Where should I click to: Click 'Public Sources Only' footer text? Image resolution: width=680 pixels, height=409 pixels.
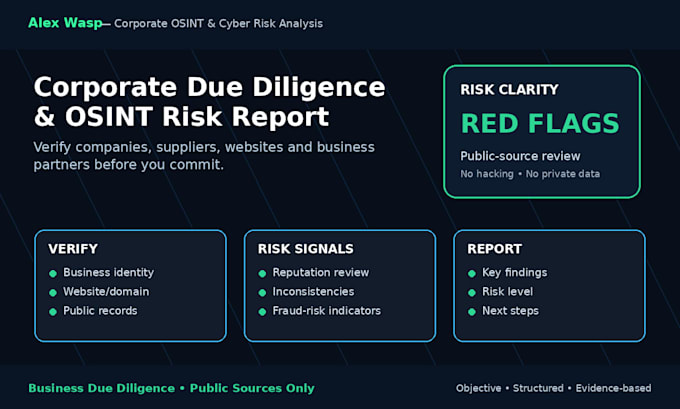[x=252, y=388]
